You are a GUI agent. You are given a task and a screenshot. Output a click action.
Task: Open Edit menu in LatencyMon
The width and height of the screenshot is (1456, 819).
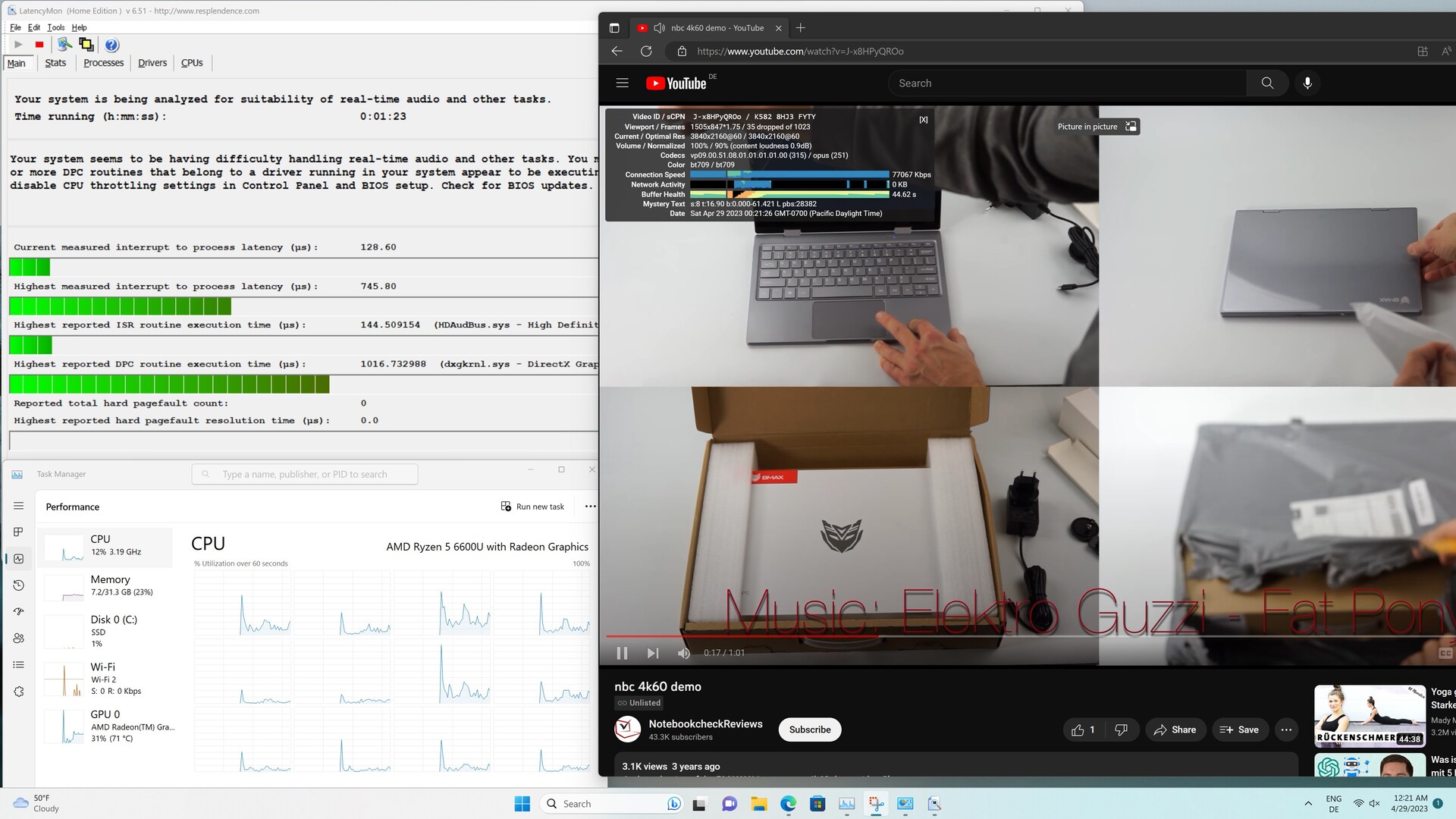click(x=34, y=27)
